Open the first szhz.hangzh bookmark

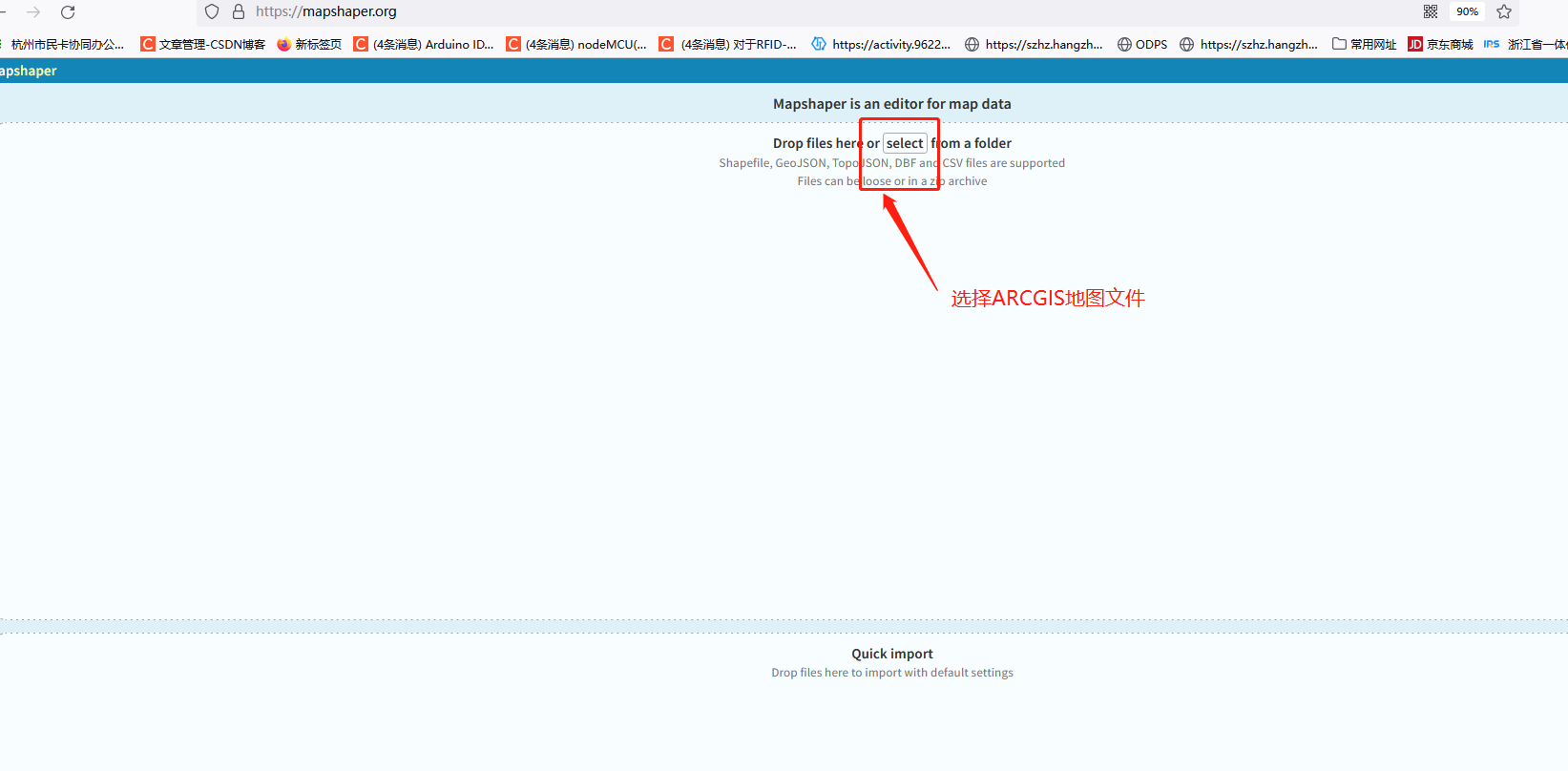1034,44
